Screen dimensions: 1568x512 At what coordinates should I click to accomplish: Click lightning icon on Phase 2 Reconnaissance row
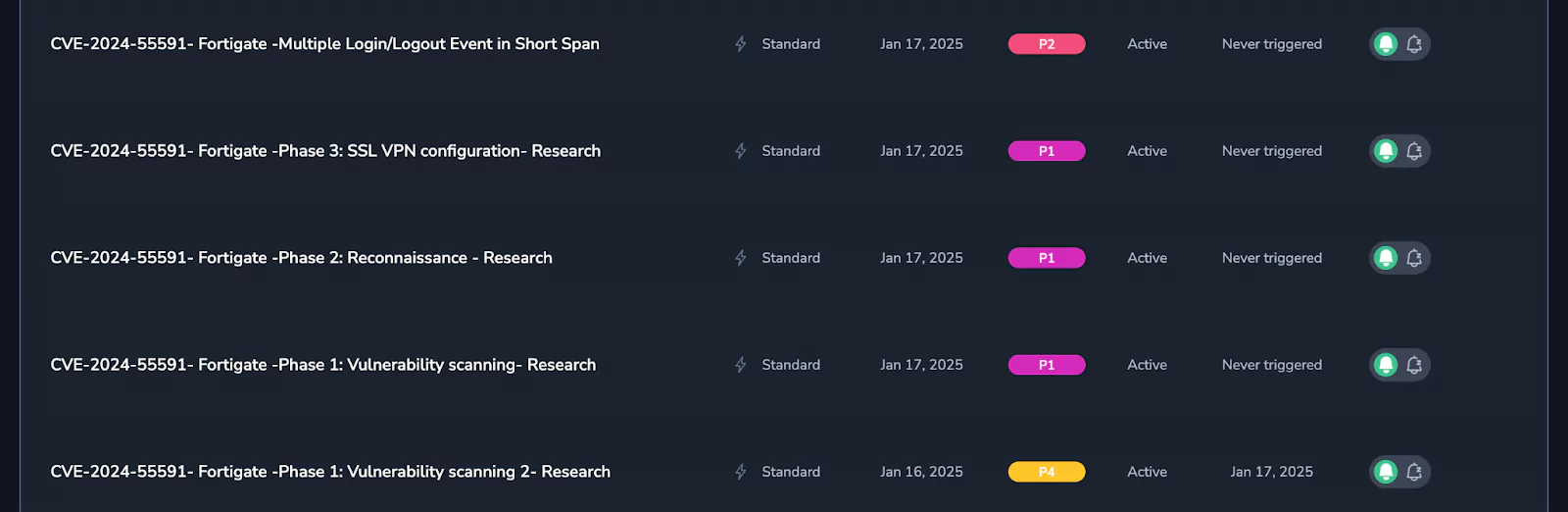pyautogui.click(x=741, y=258)
